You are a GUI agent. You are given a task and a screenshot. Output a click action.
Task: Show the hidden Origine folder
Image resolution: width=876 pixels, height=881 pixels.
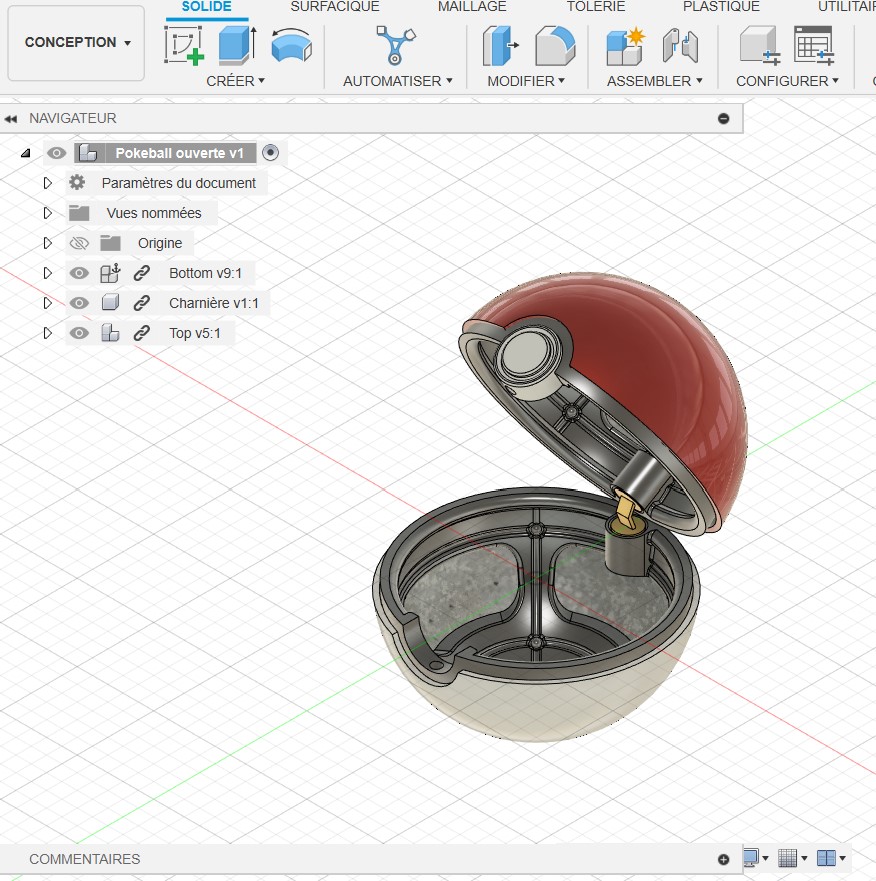click(79, 243)
